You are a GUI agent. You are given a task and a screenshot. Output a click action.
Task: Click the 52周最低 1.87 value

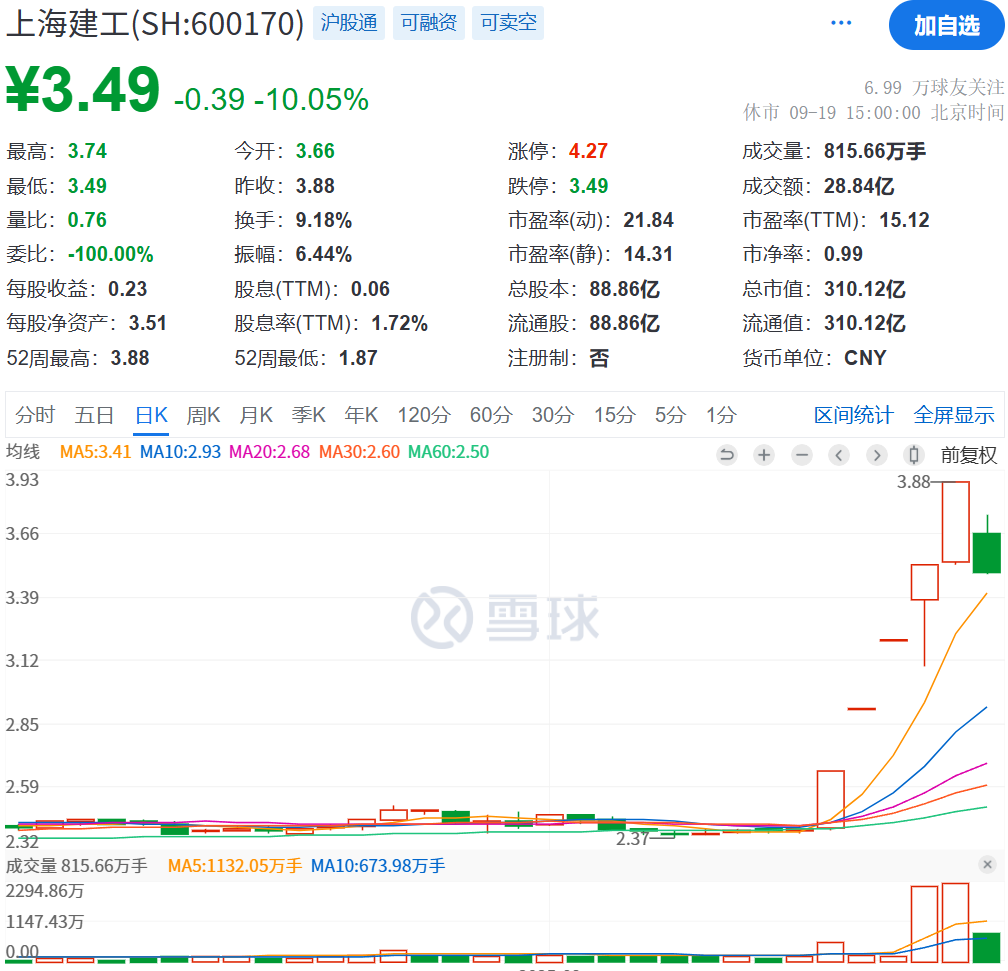click(358, 358)
